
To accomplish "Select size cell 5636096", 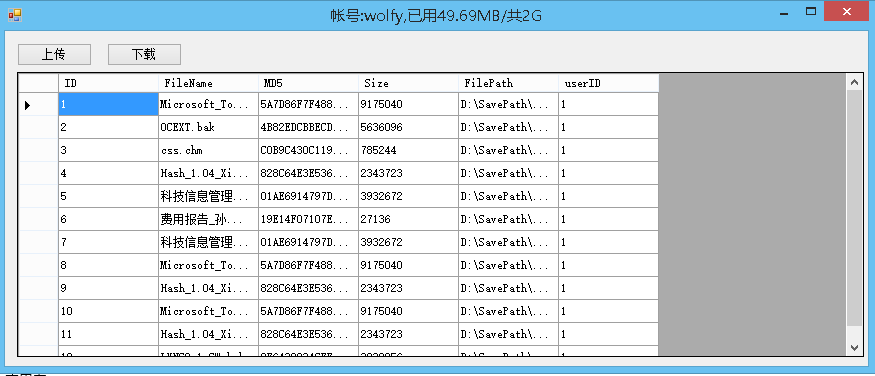I will 408,127.
